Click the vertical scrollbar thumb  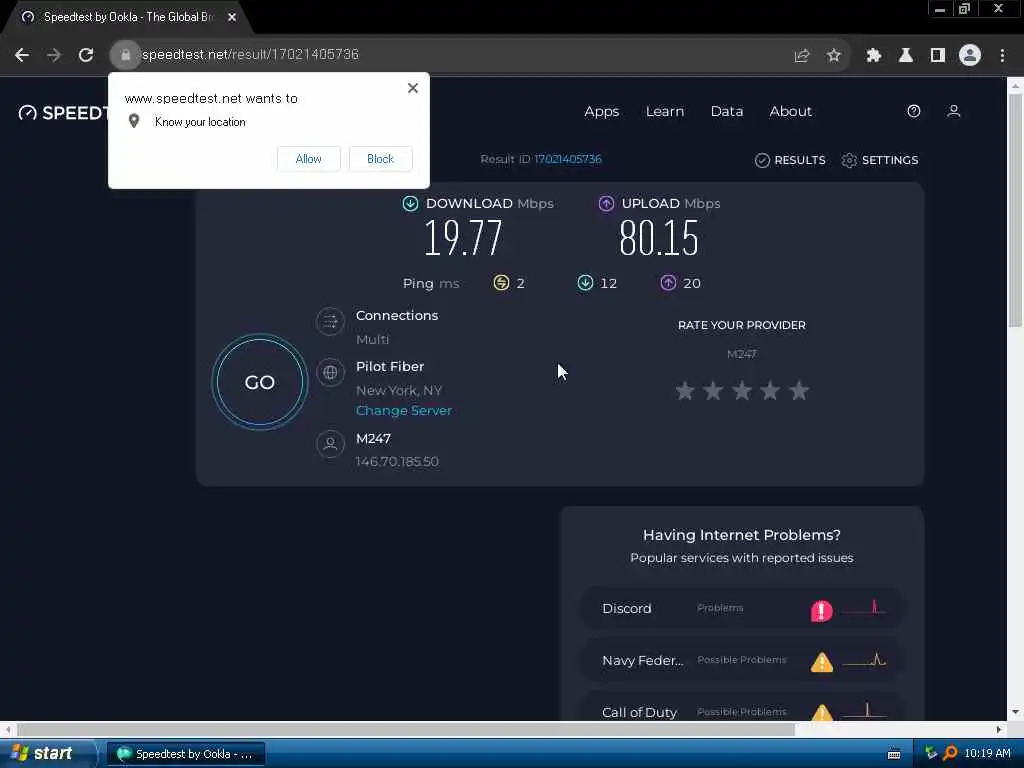tap(1015, 210)
